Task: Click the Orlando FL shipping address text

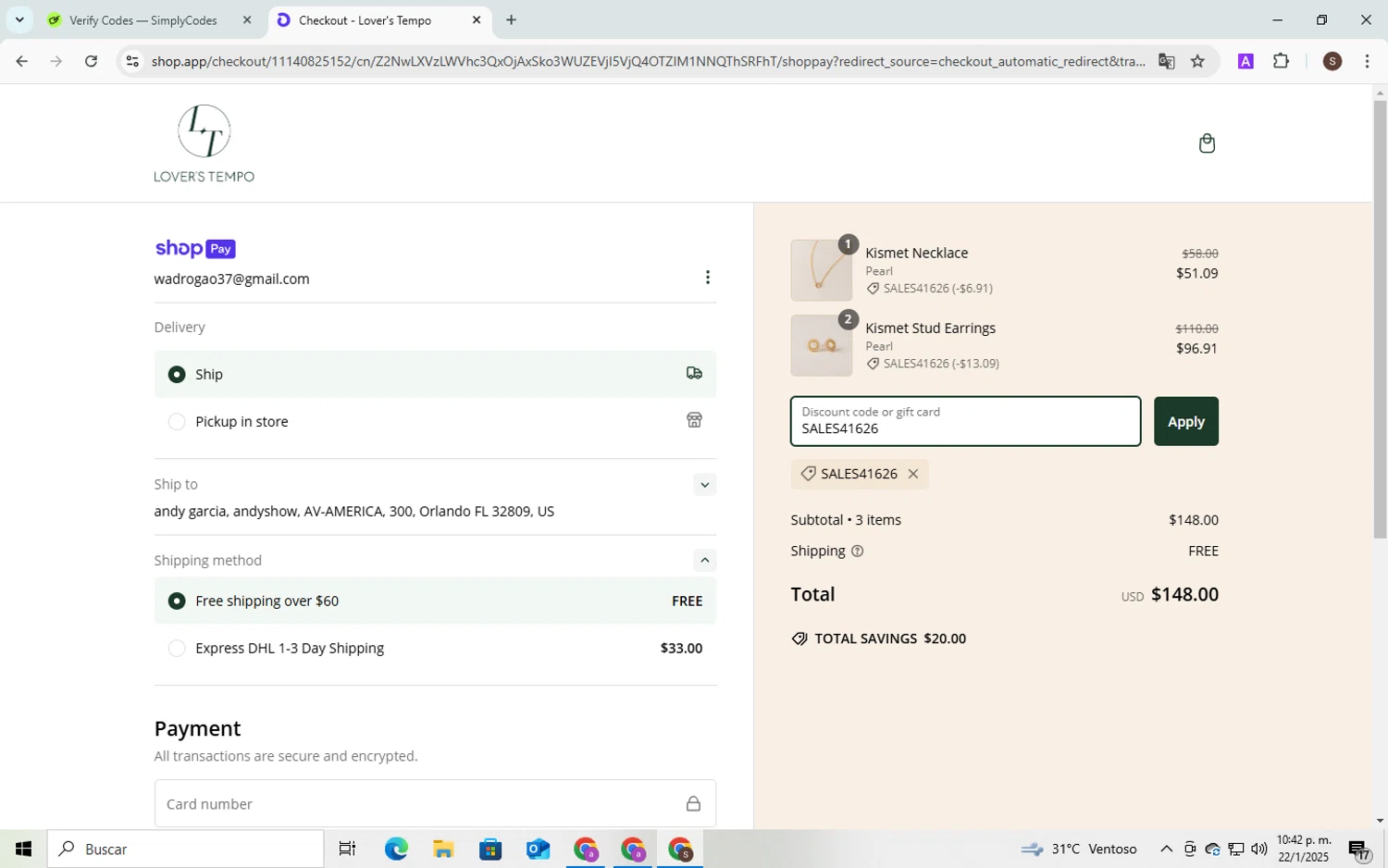Action: [353, 511]
